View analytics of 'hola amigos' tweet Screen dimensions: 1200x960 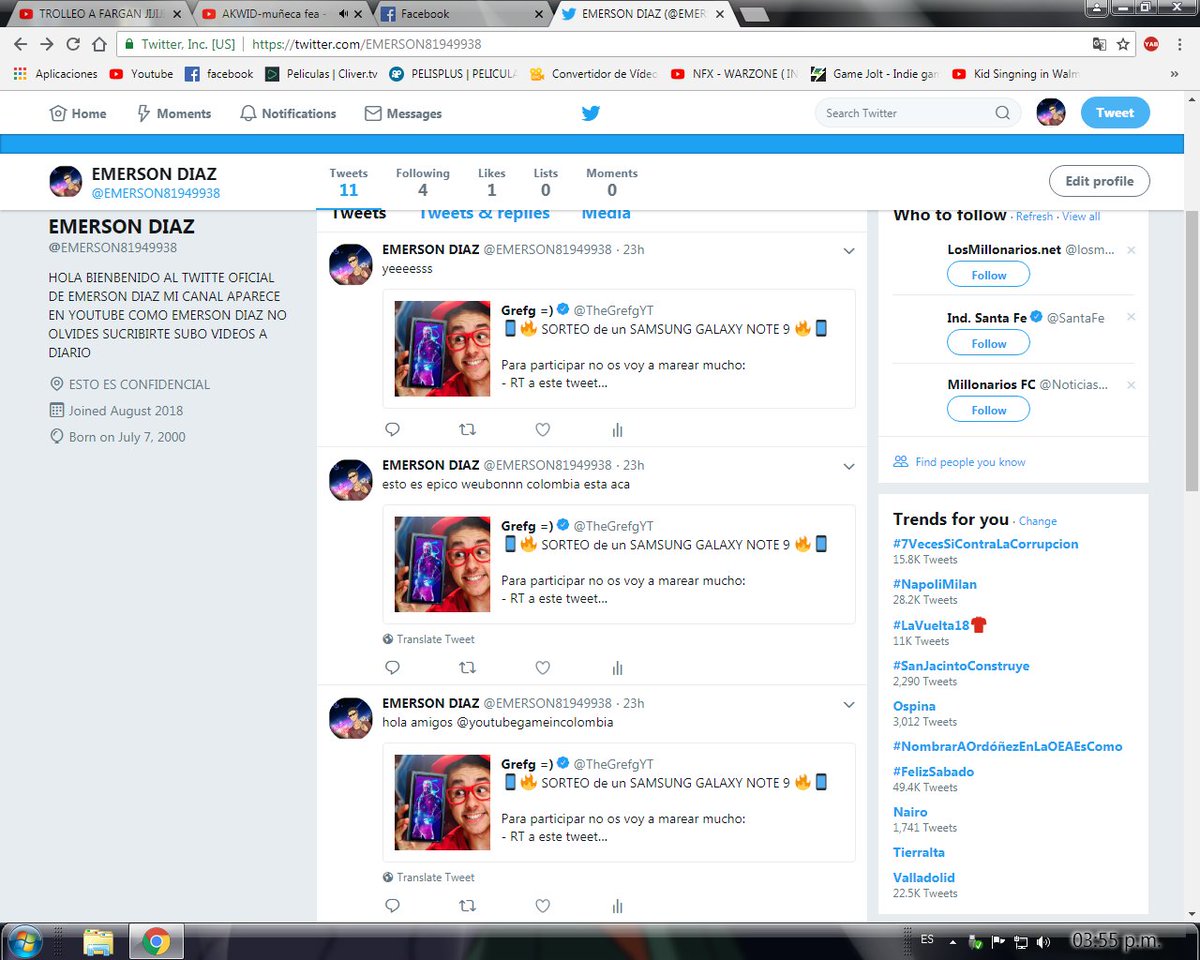coord(617,906)
